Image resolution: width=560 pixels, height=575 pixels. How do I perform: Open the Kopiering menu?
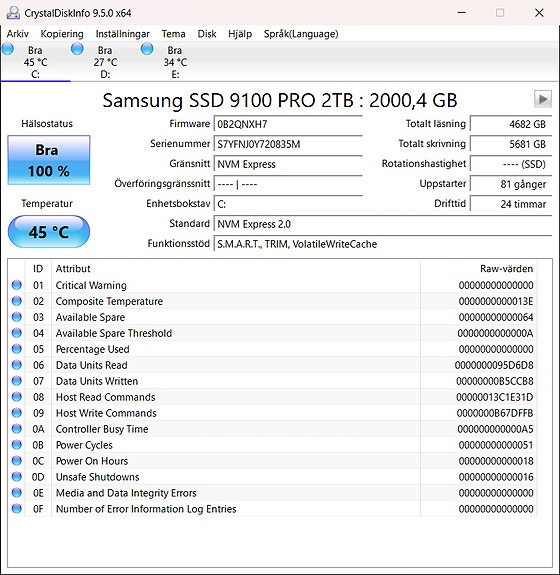pos(62,34)
